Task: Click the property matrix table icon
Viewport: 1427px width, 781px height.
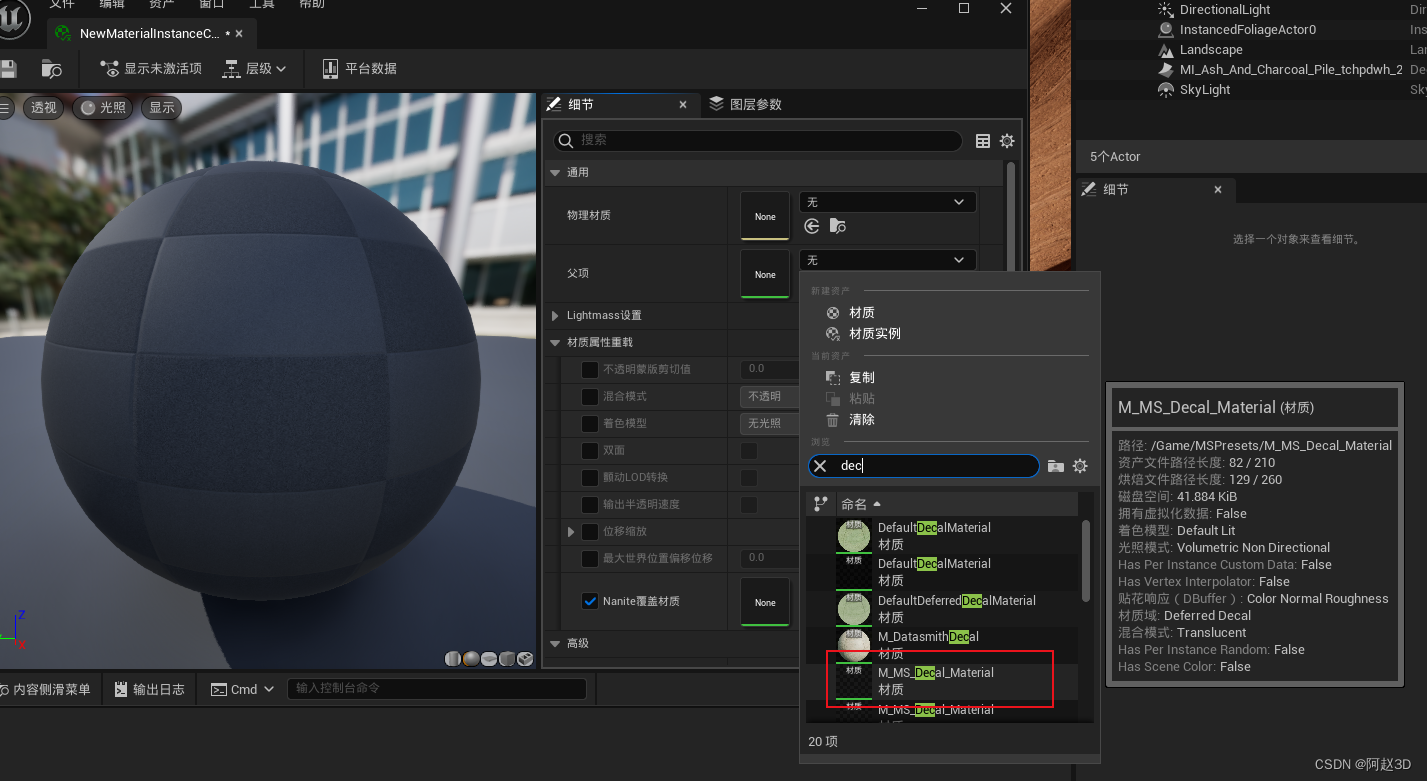Action: tap(983, 141)
